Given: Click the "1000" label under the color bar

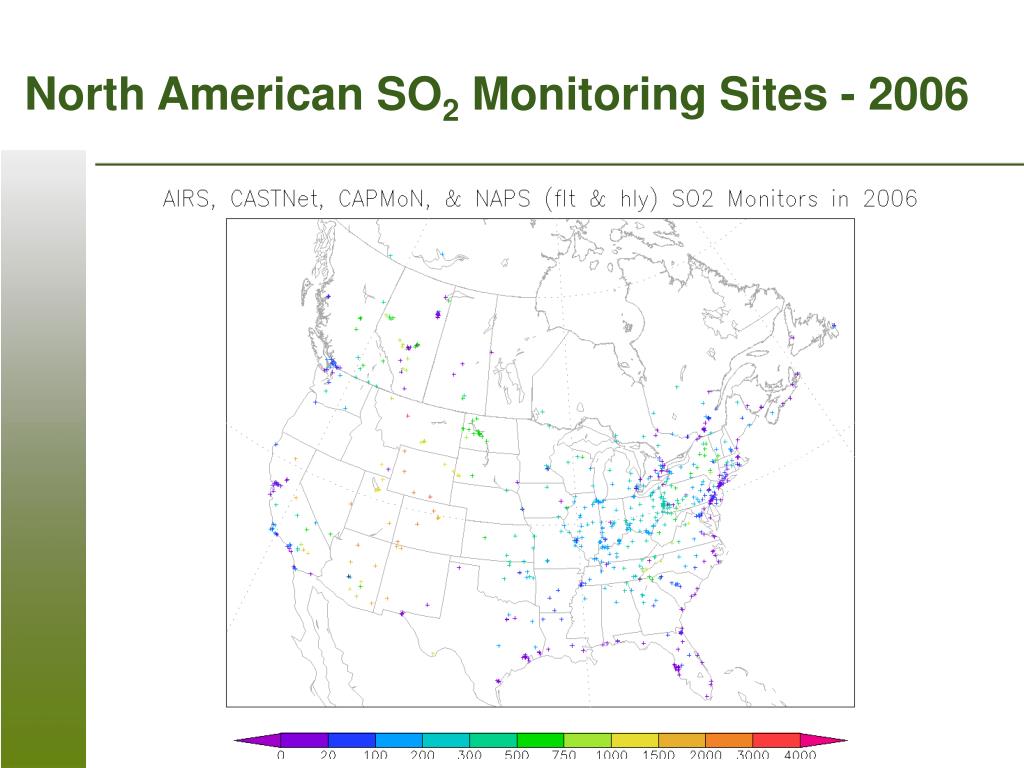Looking at the screenshot, I should pos(612,754).
